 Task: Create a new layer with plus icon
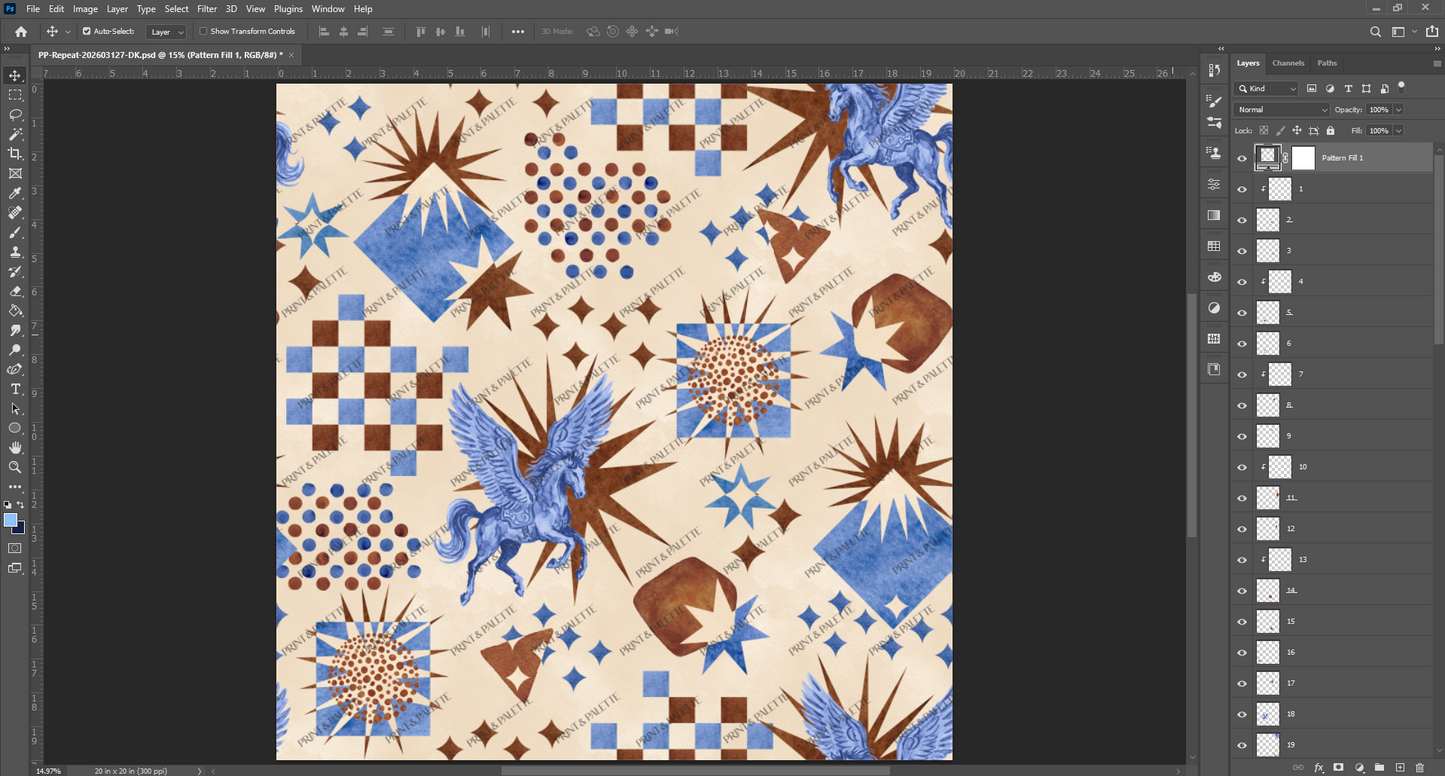[x=1399, y=767]
